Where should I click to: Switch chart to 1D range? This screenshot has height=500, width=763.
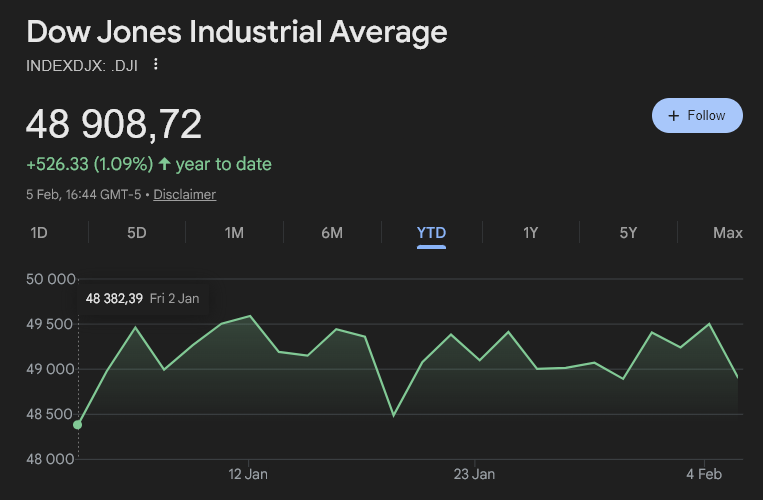click(39, 233)
